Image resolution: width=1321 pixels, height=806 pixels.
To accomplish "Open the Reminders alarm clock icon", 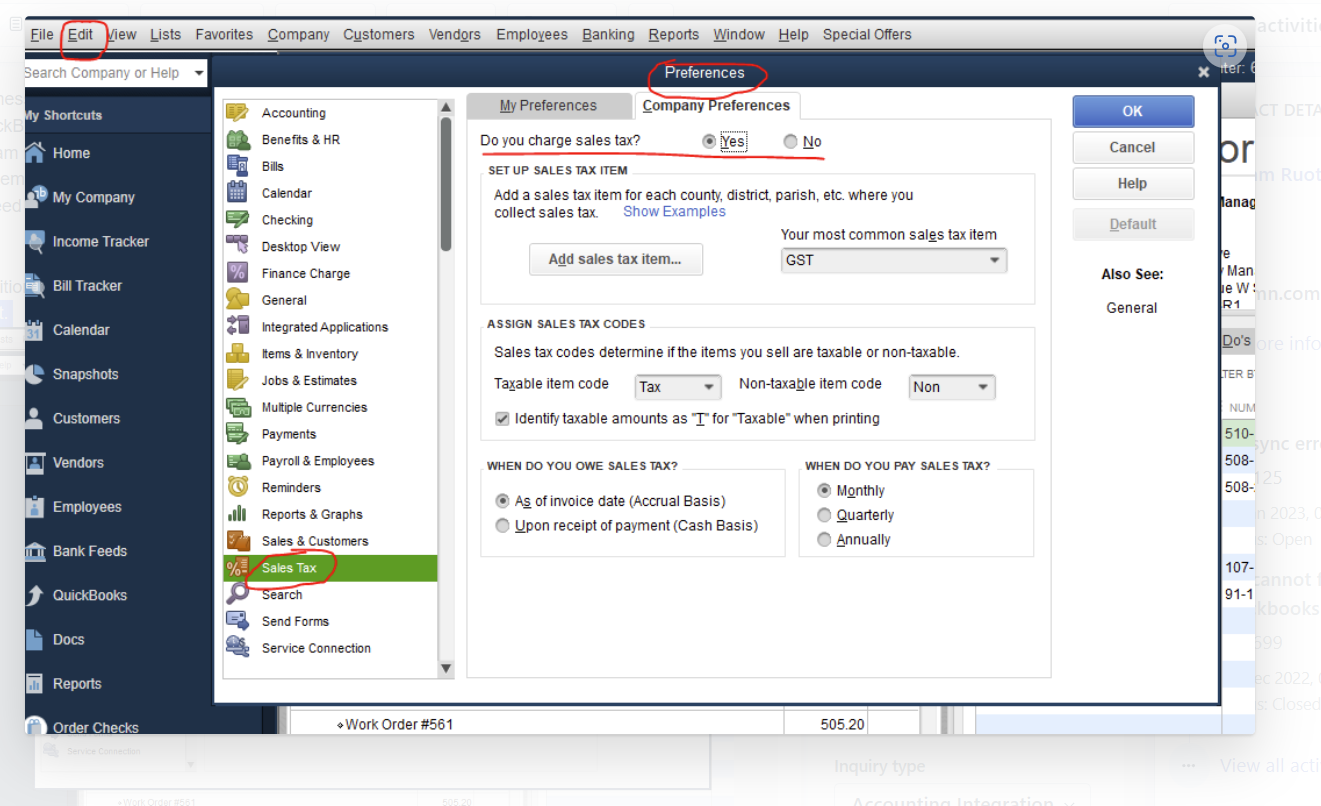I will tap(237, 487).
